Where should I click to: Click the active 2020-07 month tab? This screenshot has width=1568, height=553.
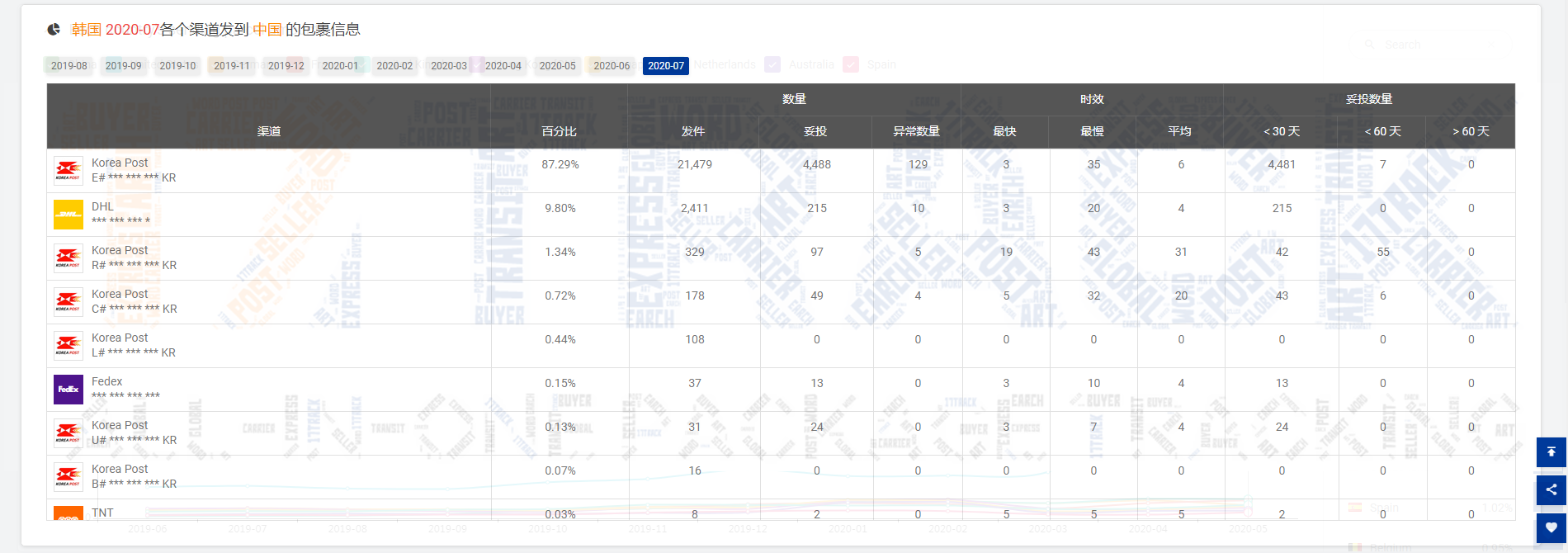click(x=666, y=66)
